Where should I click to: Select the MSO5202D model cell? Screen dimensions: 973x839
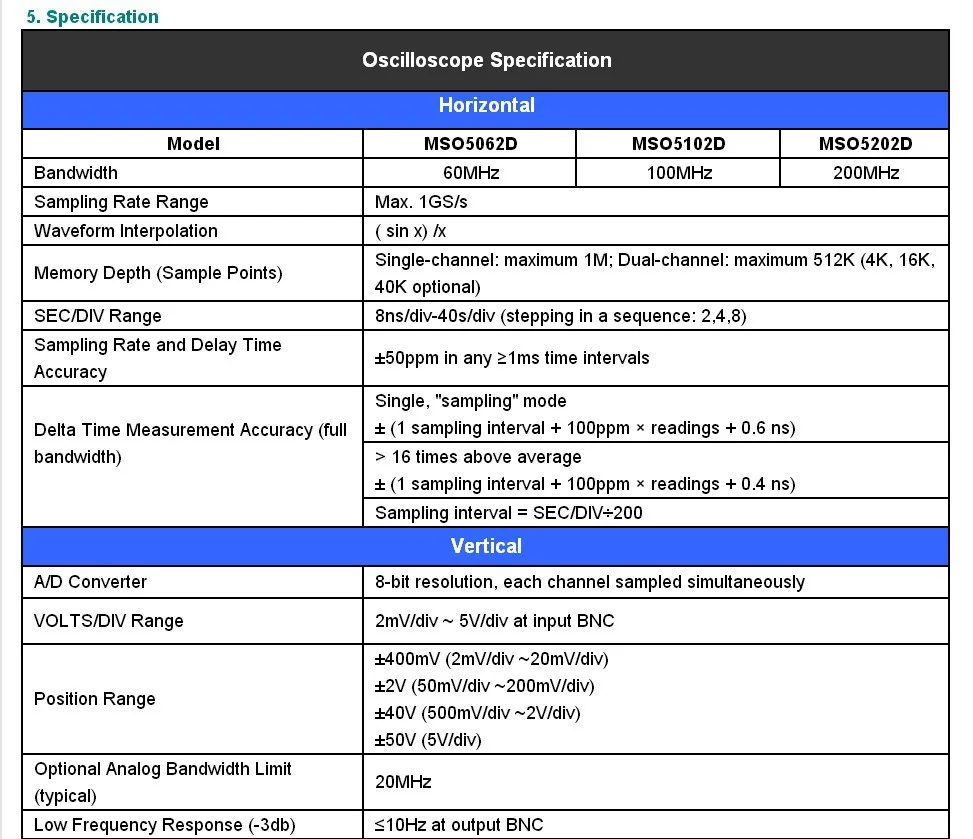point(864,144)
